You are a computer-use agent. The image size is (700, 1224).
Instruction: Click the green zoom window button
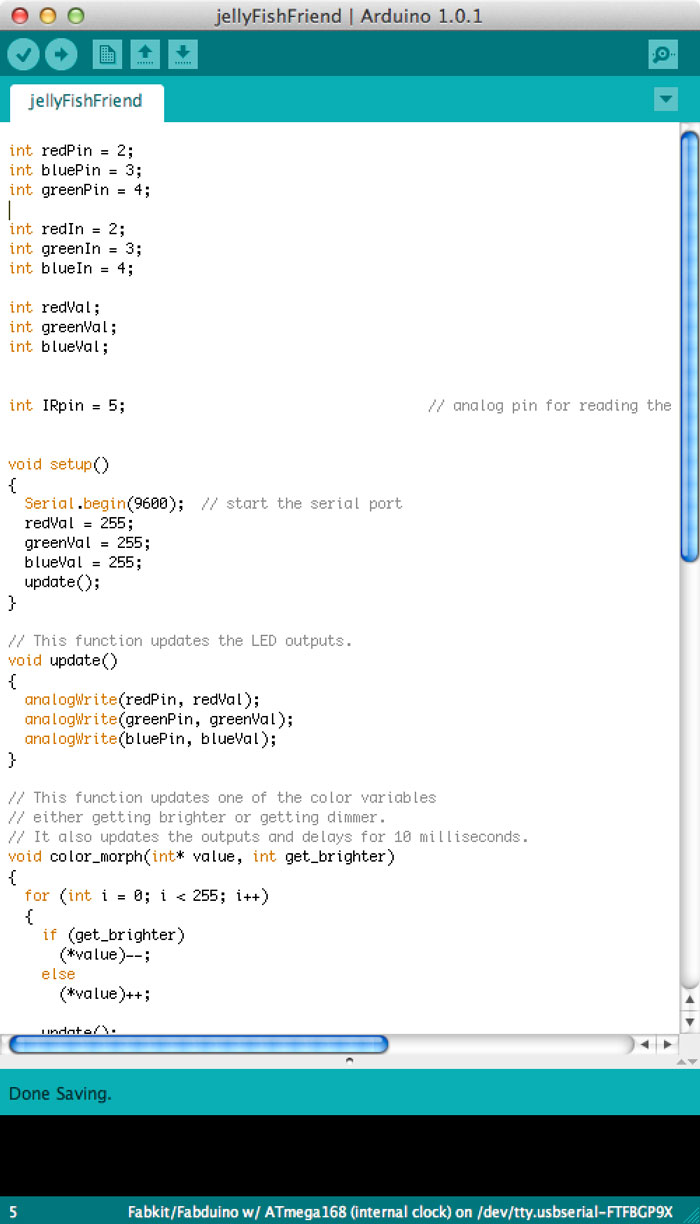point(75,15)
